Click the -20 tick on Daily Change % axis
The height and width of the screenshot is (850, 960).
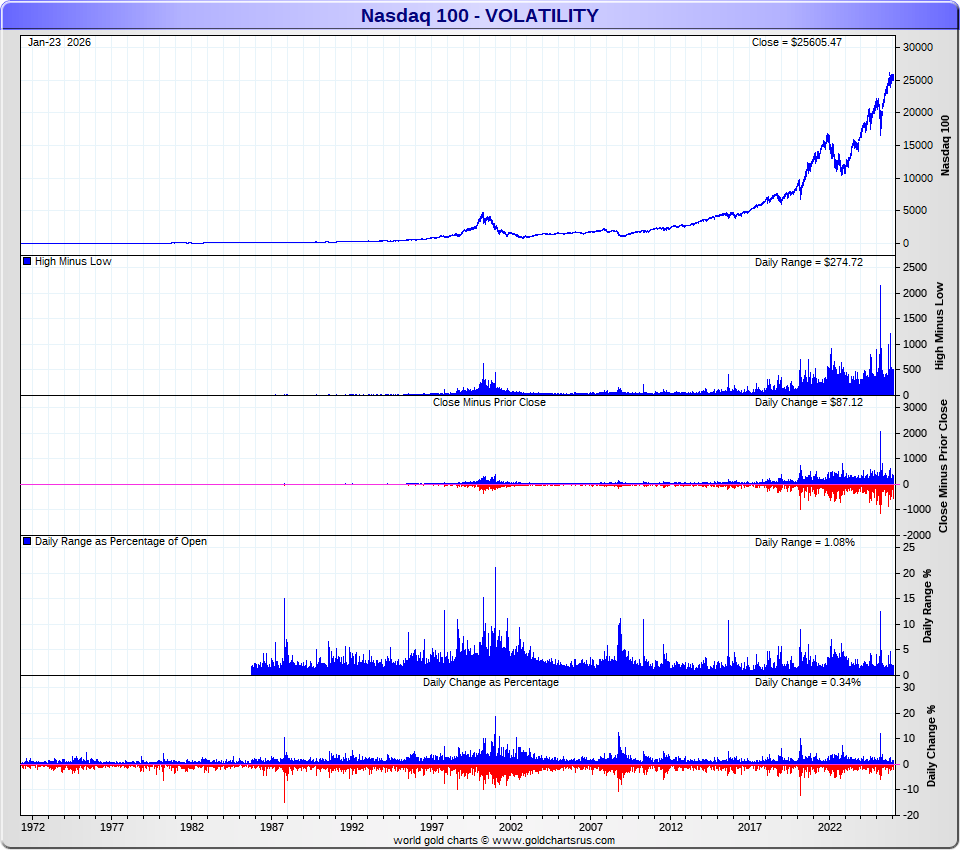point(909,816)
